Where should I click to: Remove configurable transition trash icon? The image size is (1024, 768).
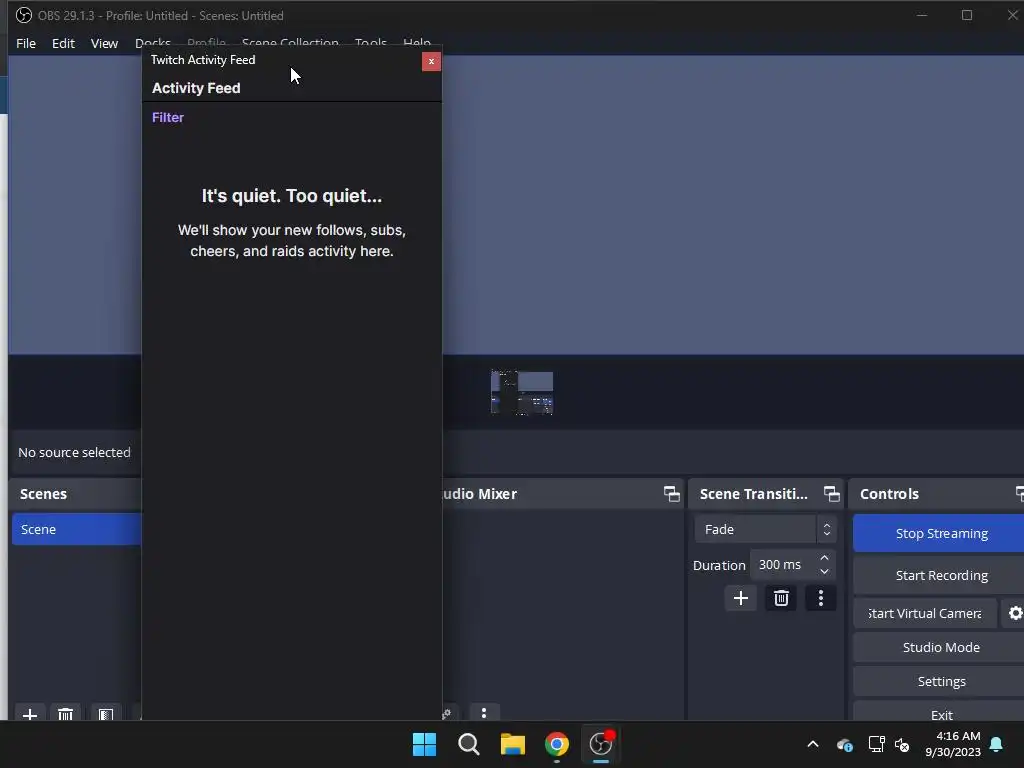[781, 598]
